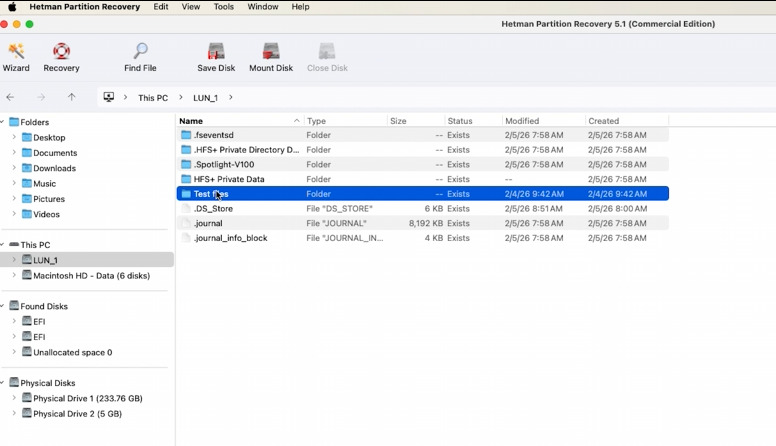Collapse the Found Disks section
Viewport: 776px width, 446px height.
(2, 306)
